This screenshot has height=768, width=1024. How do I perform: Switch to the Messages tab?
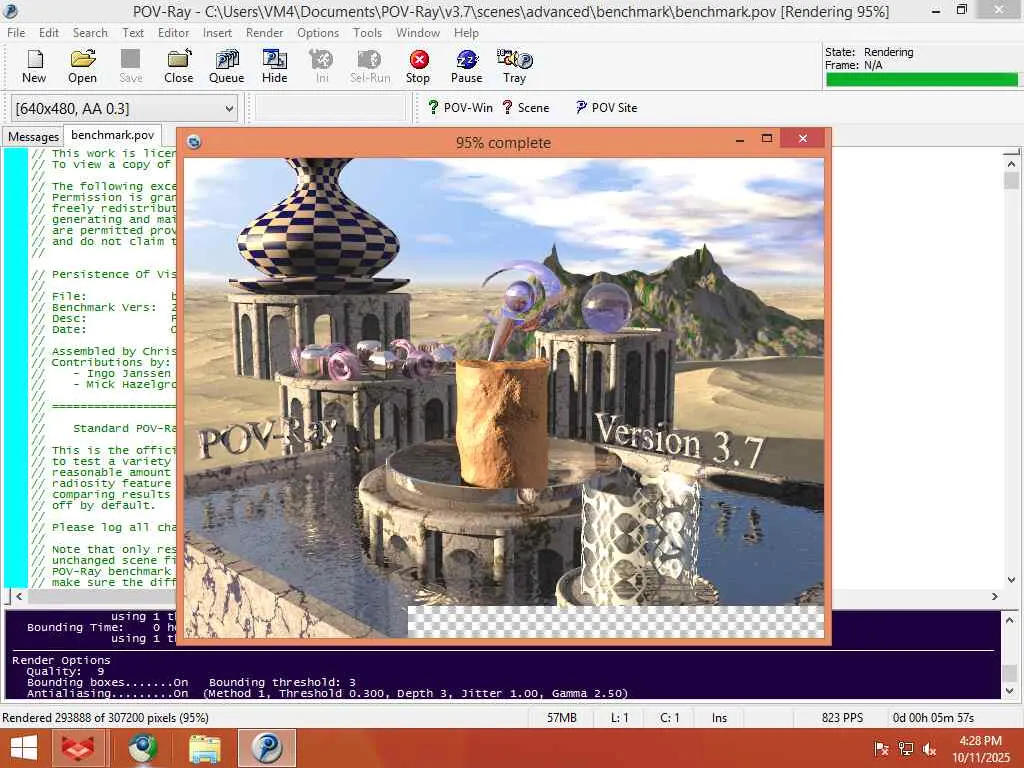coord(33,136)
